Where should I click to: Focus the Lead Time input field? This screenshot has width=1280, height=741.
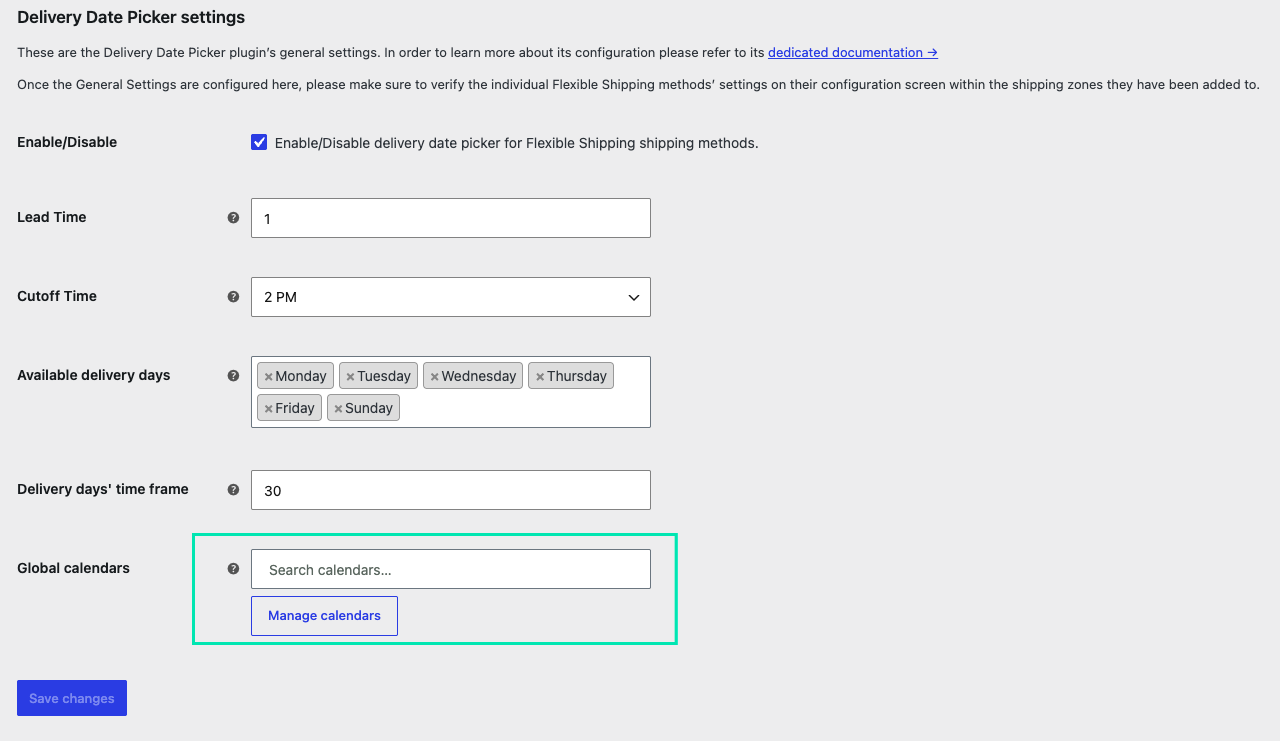pyautogui.click(x=451, y=218)
